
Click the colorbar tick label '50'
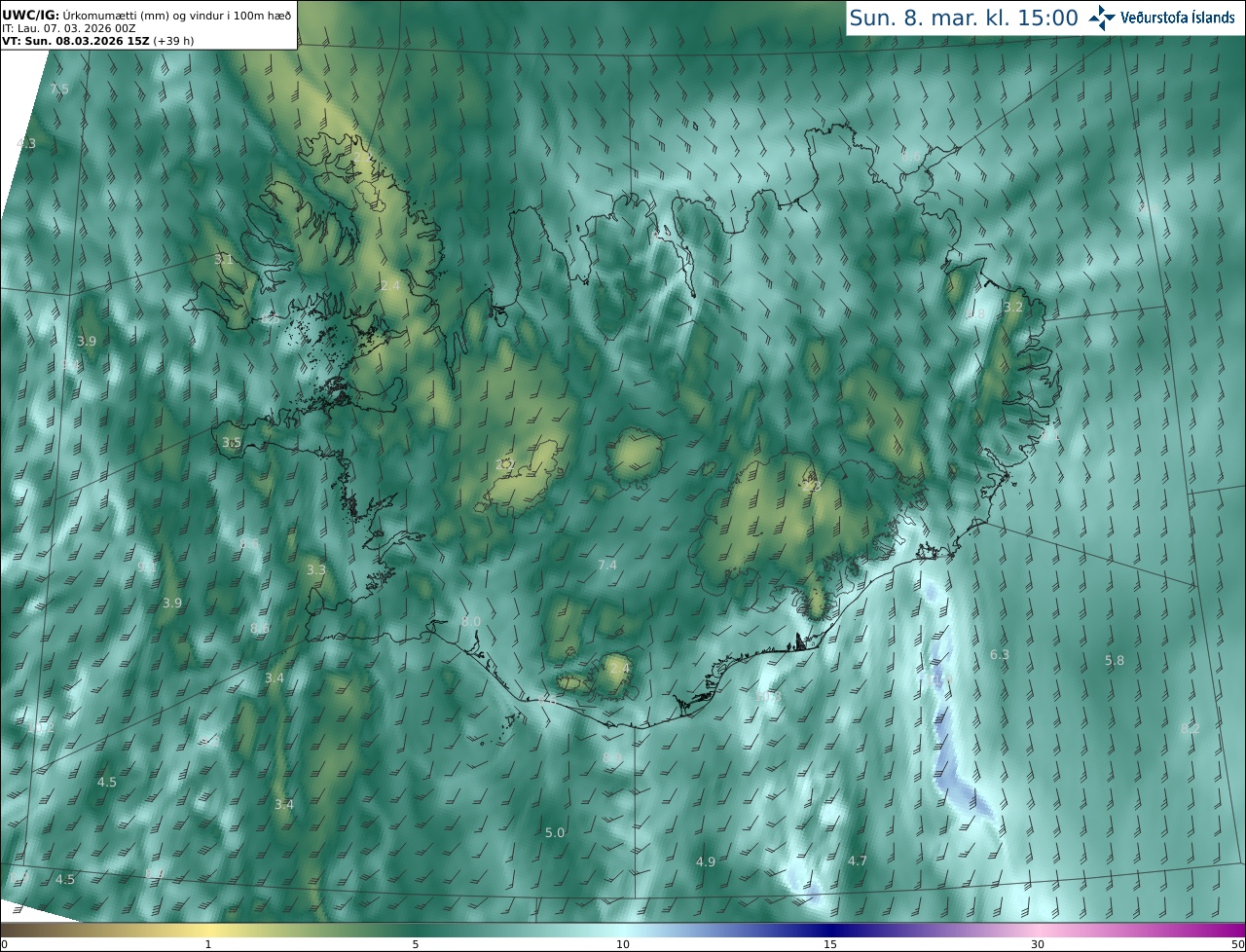1238,944
